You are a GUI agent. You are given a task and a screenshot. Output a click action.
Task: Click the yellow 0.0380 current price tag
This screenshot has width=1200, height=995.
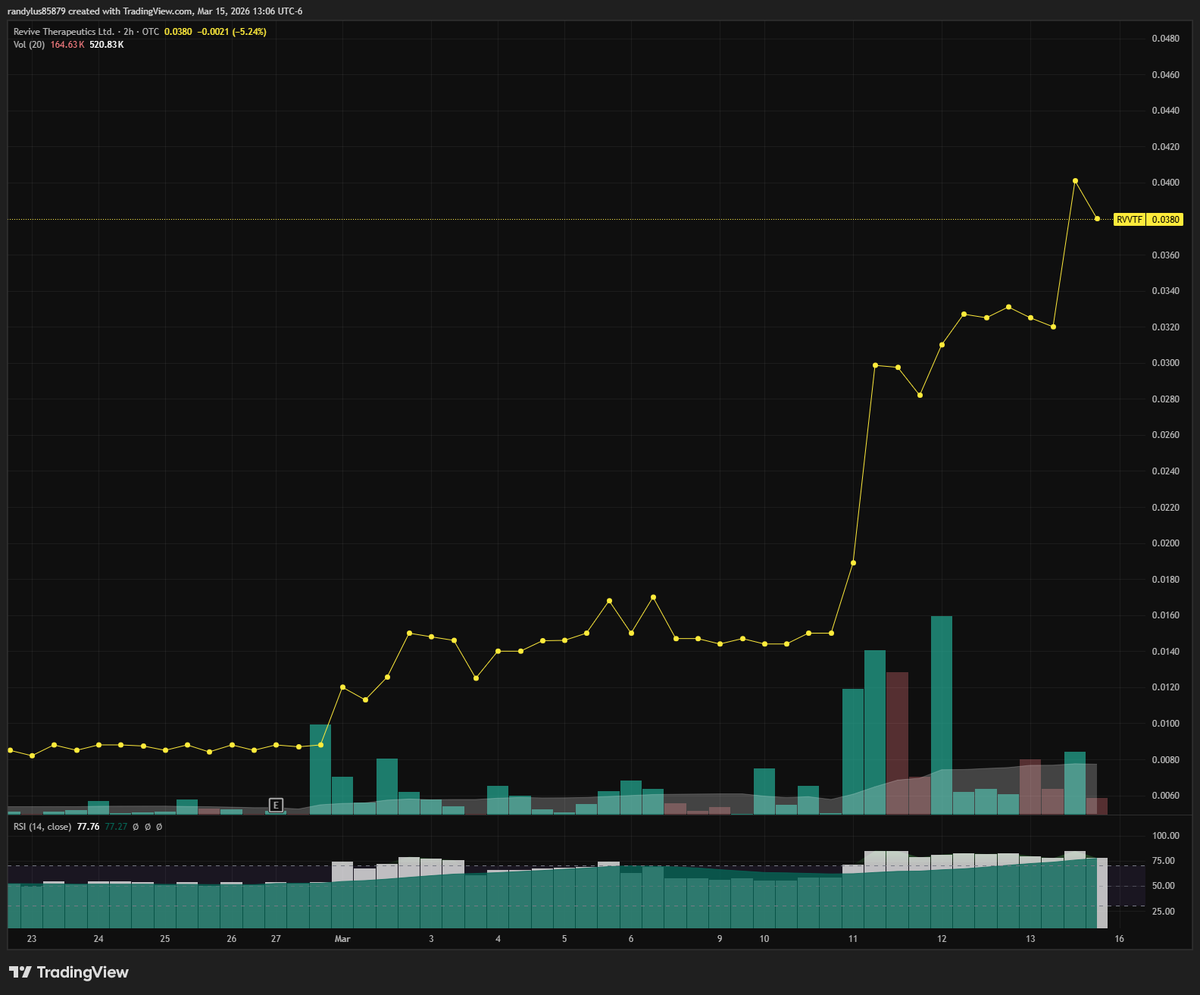[1165, 219]
